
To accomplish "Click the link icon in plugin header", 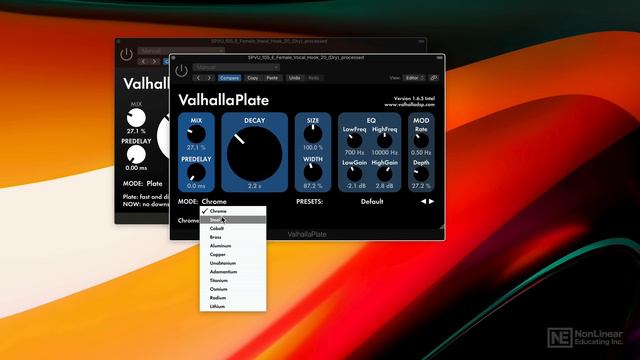I will click(434, 78).
